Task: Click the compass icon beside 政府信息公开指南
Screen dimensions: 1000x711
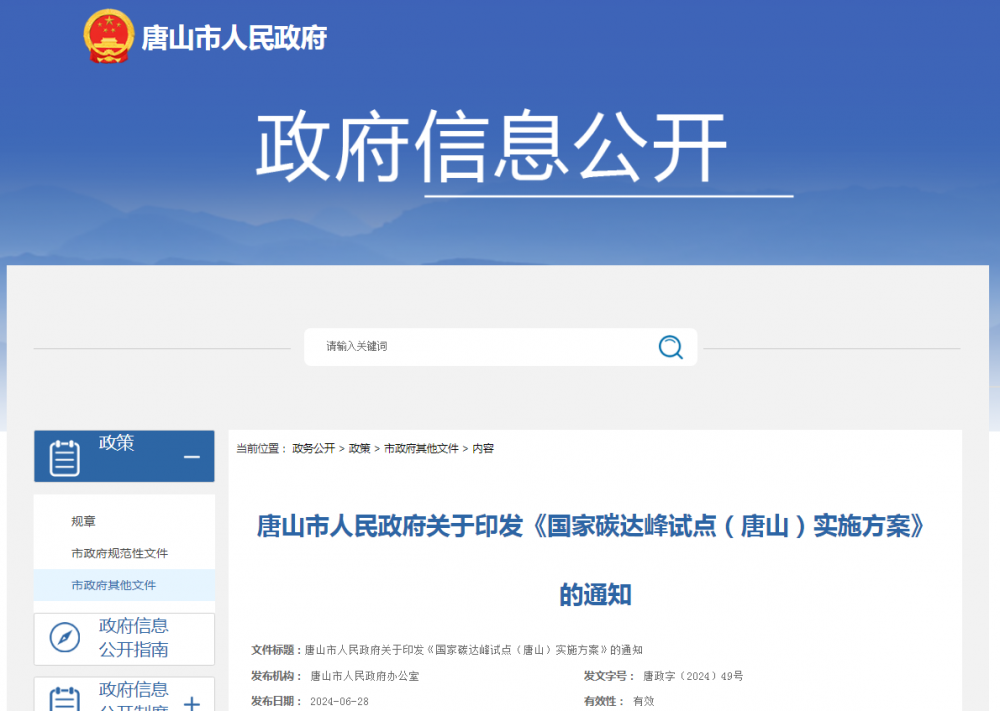Action: pos(62,638)
